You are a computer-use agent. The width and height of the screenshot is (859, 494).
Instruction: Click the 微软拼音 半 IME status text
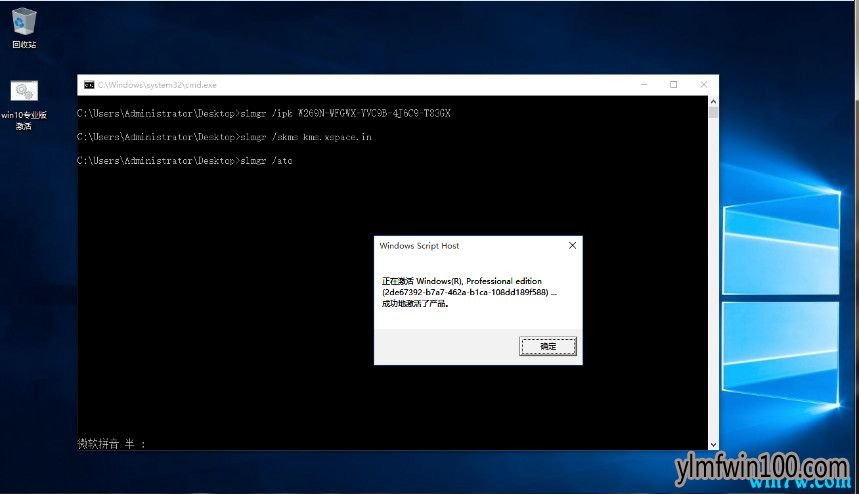tap(112, 444)
